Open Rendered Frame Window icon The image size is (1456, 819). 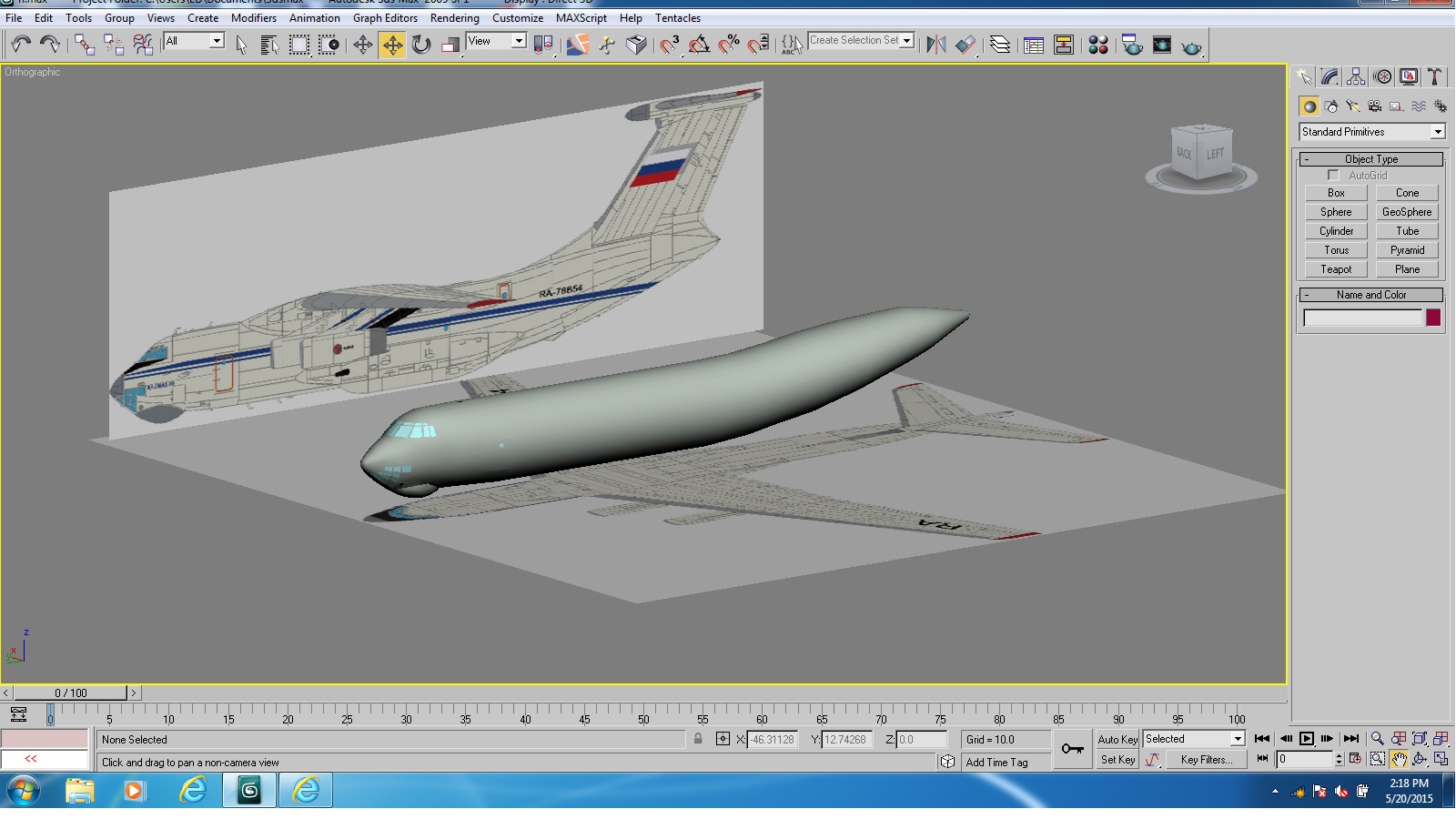tap(1162, 44)
